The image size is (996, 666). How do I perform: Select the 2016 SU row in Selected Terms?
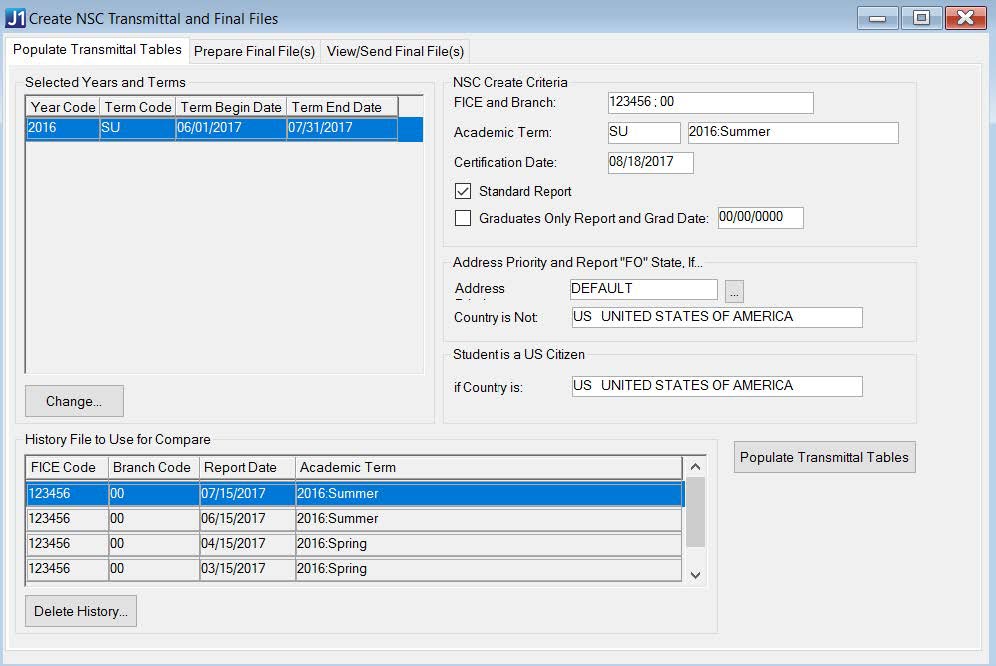point(212,128)
